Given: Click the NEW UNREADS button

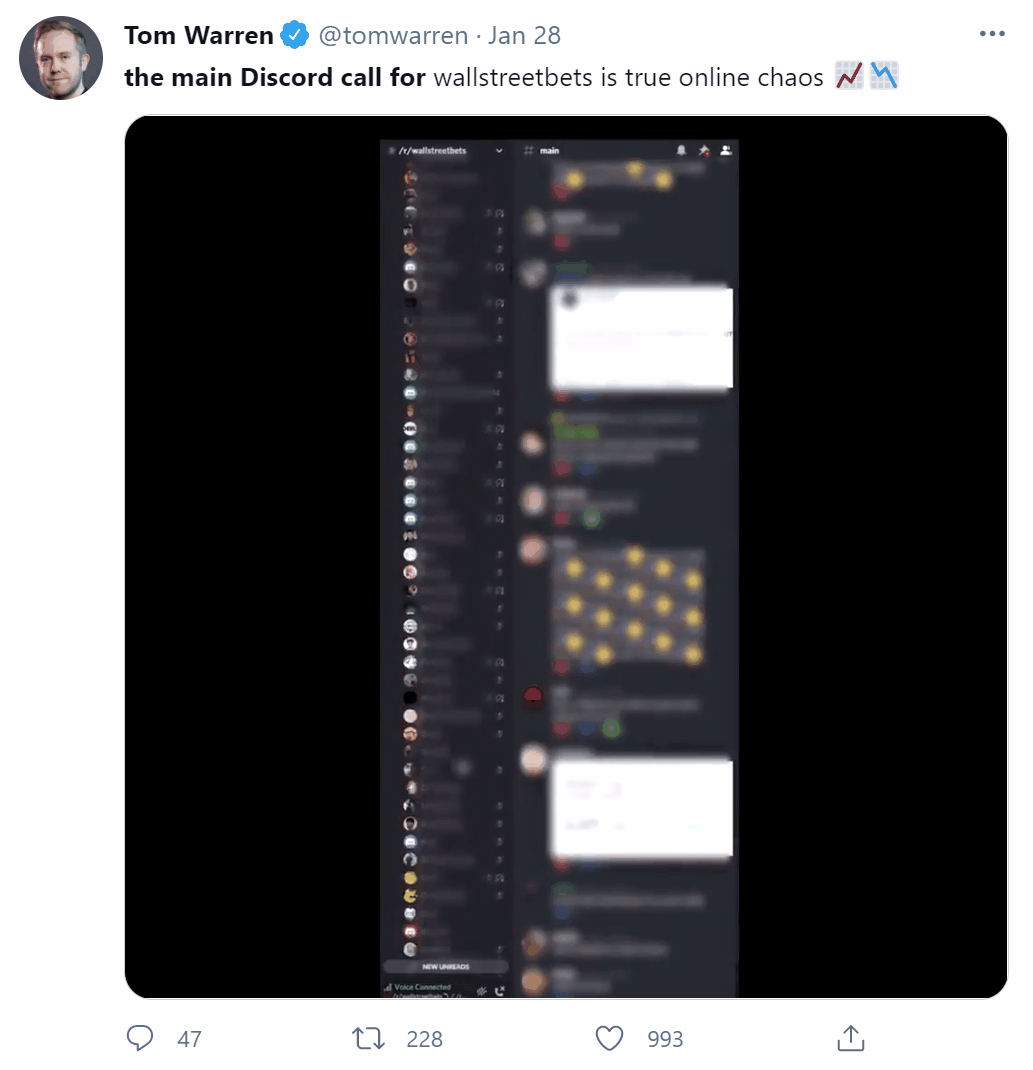Looking at the screenshot, I should tap(446, 967).
